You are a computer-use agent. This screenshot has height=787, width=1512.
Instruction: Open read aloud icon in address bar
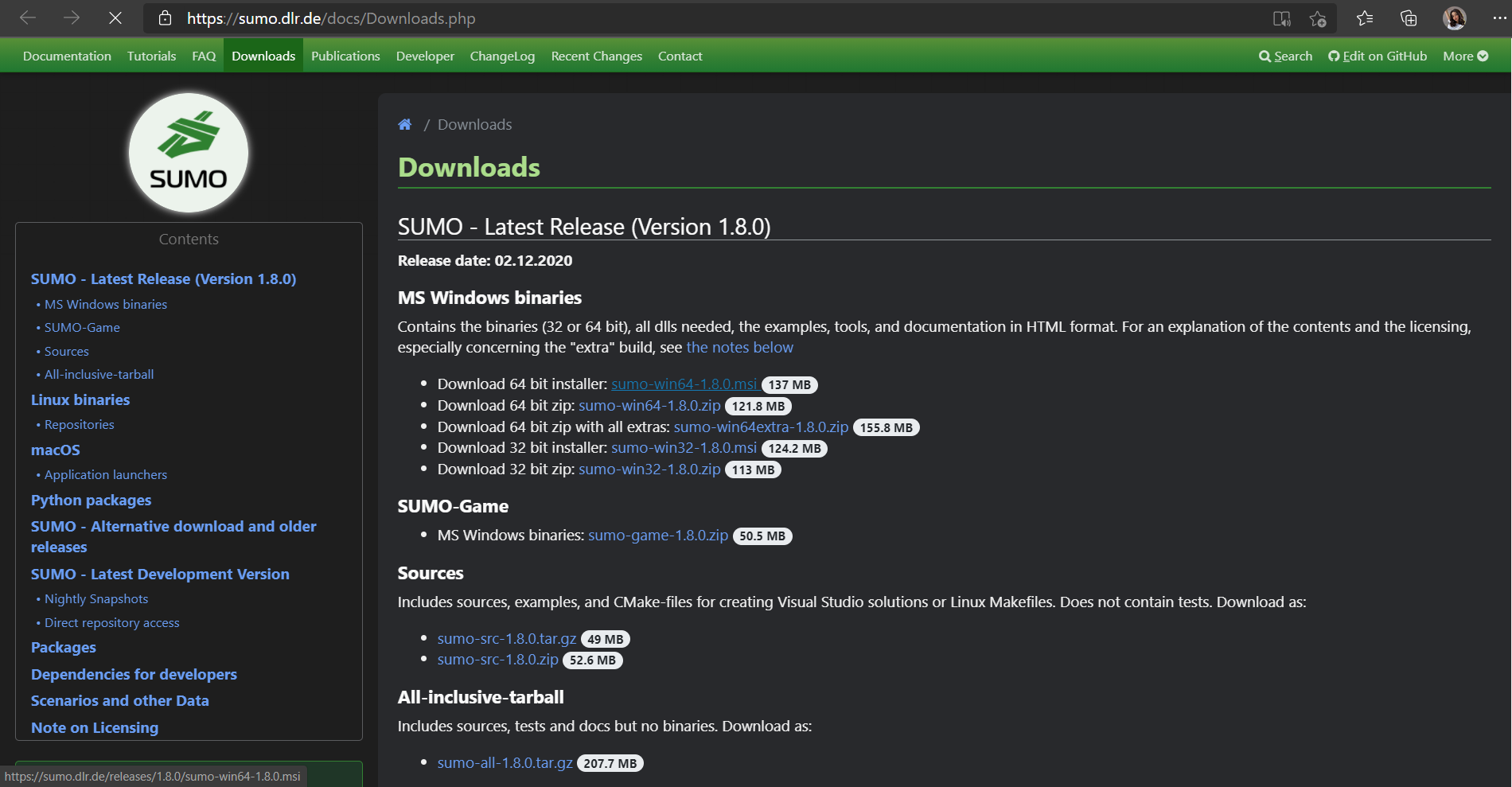click(1281, 18)
